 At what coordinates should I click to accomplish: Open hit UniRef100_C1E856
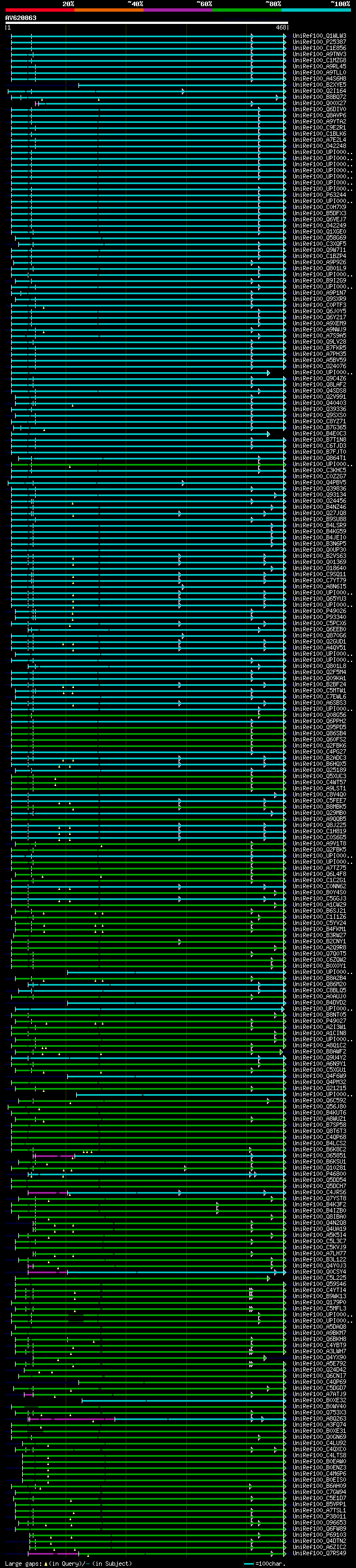click(x=319, y=48)
